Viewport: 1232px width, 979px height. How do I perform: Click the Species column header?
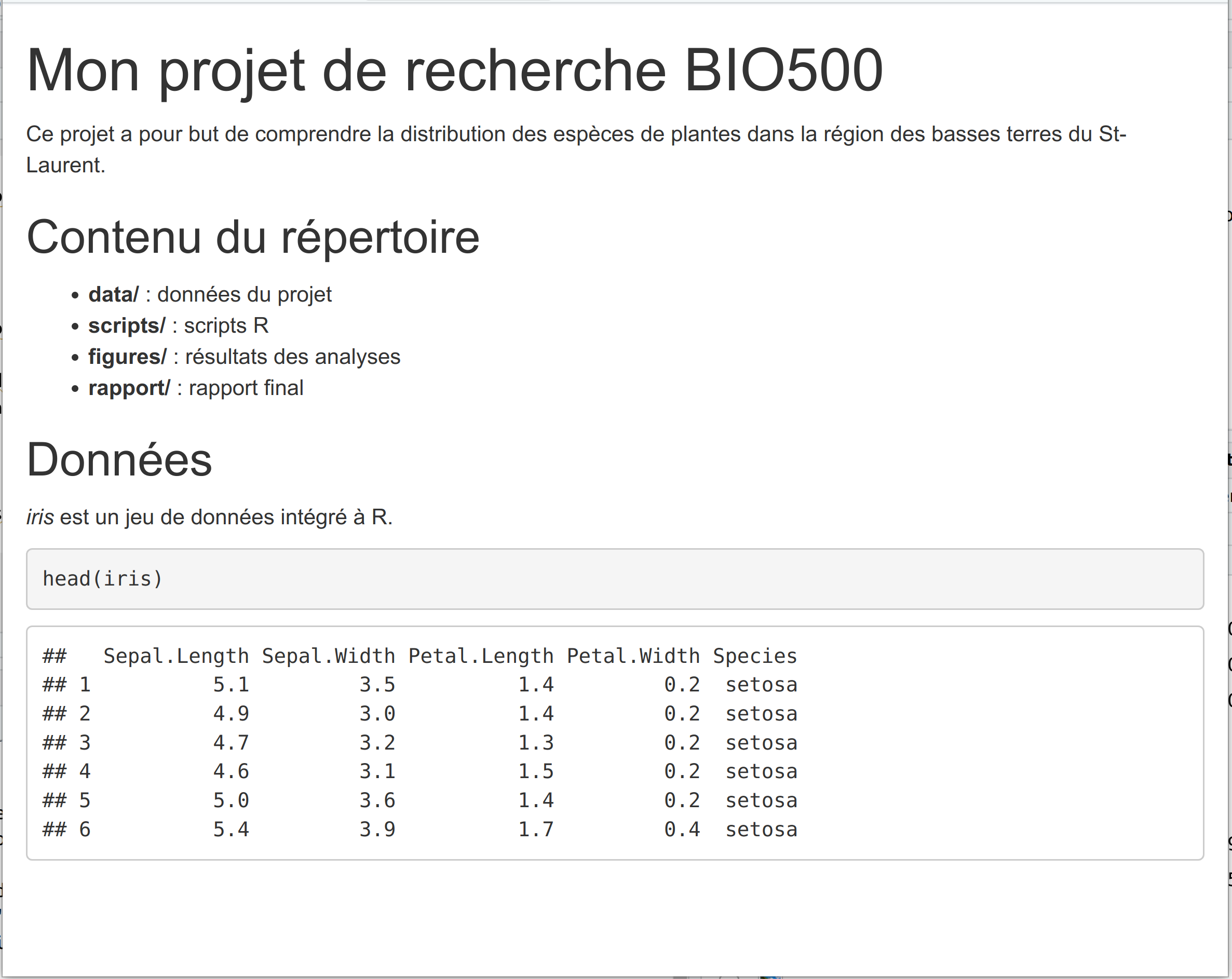coord(755,656)
